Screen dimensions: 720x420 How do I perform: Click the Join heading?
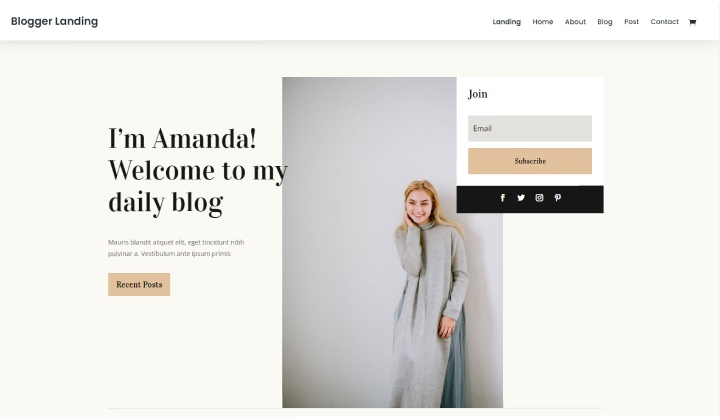coord(478,94)
